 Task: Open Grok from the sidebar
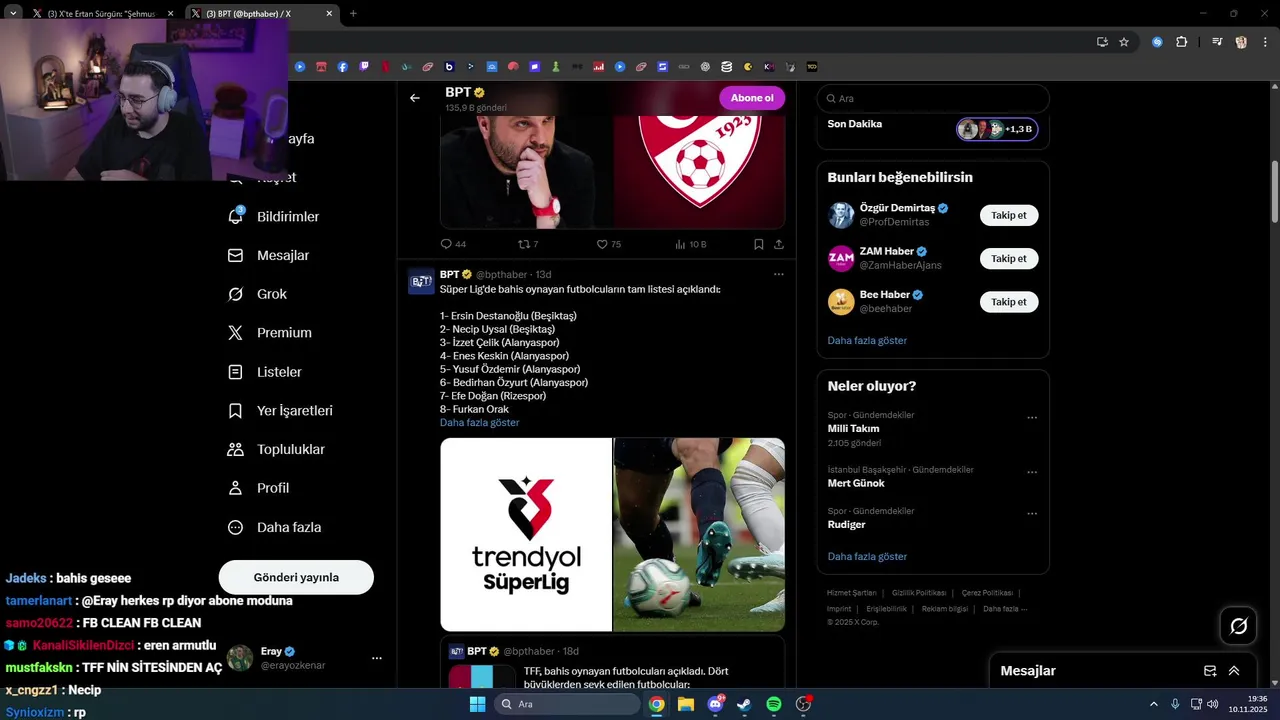coord(257,294)
